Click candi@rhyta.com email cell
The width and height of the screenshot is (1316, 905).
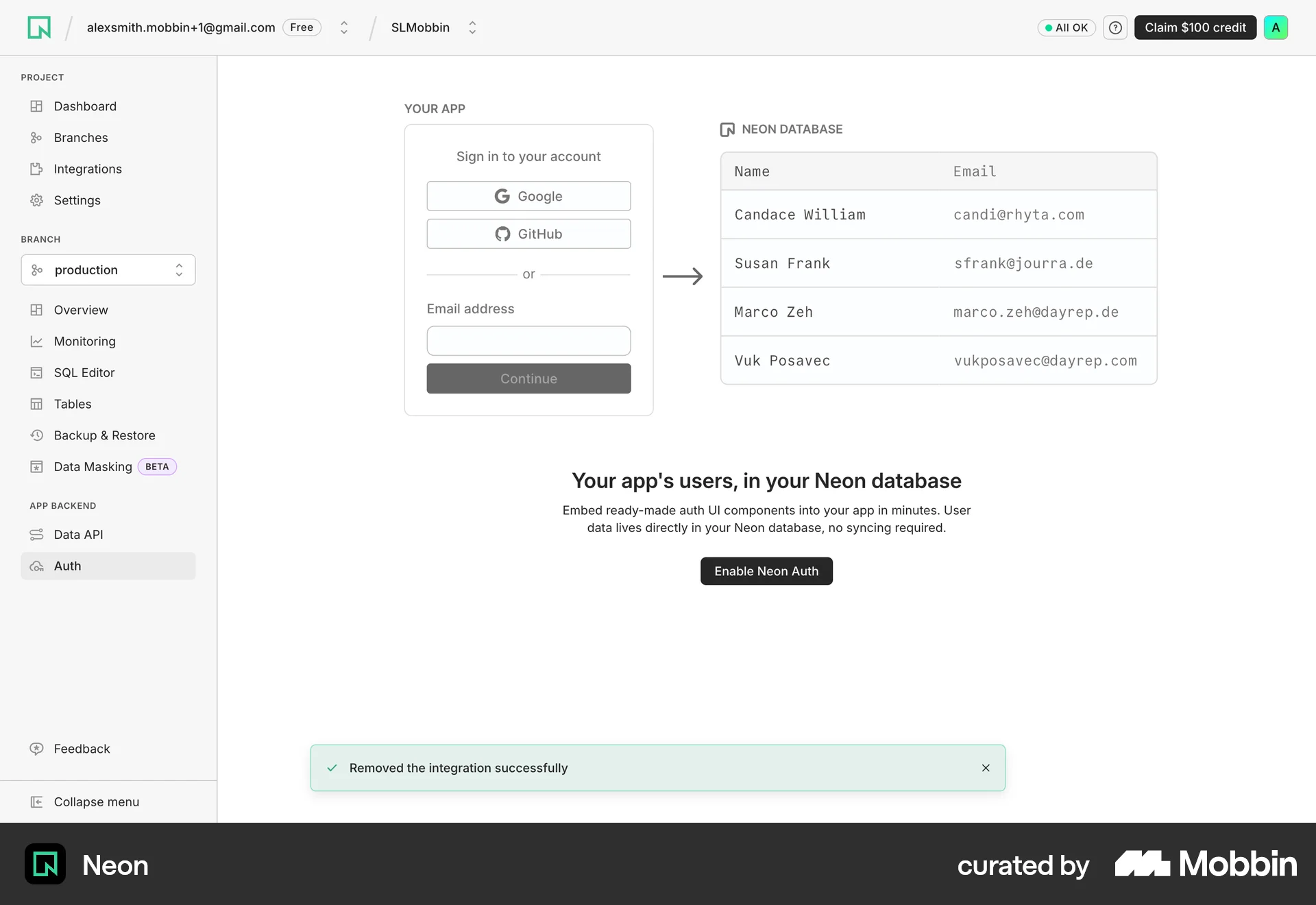click(1019, 215)
